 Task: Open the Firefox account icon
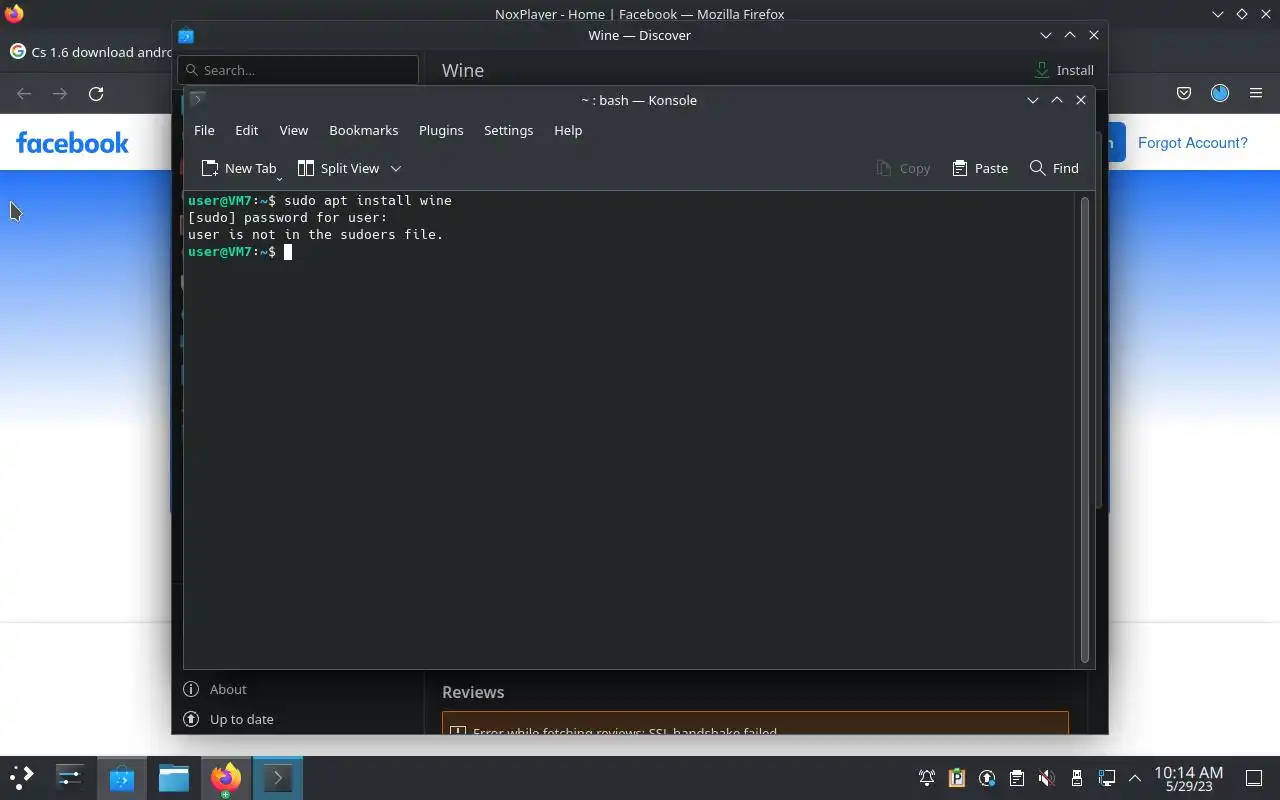[1220, 93]
